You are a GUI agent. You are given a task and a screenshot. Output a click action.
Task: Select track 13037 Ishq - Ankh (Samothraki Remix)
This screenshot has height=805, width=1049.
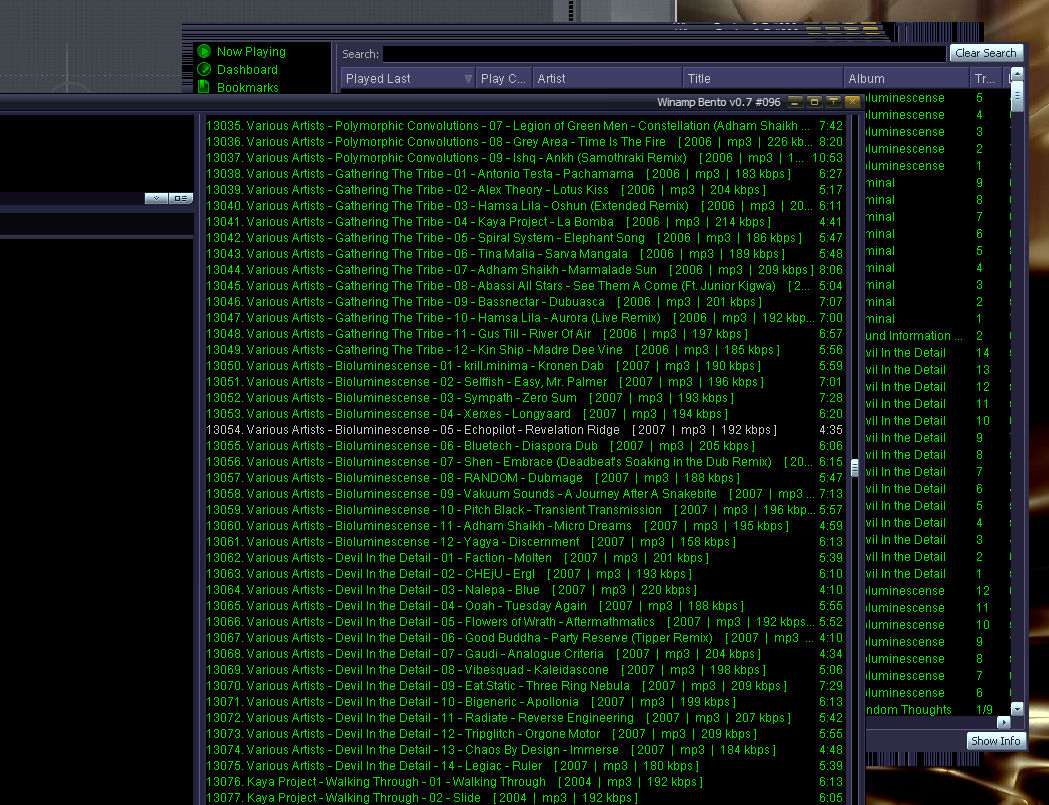tap(524, 158)
